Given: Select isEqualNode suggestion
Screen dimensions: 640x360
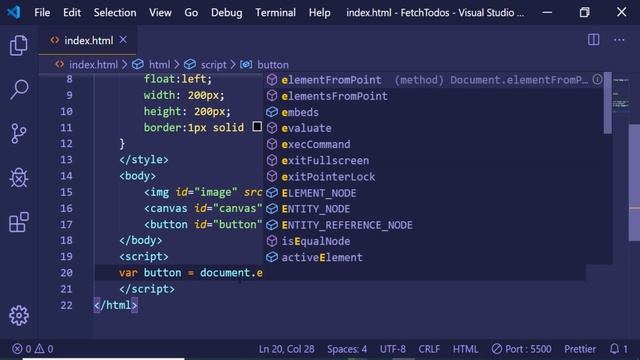Looking at the screenshot, I should click(434, 241).
